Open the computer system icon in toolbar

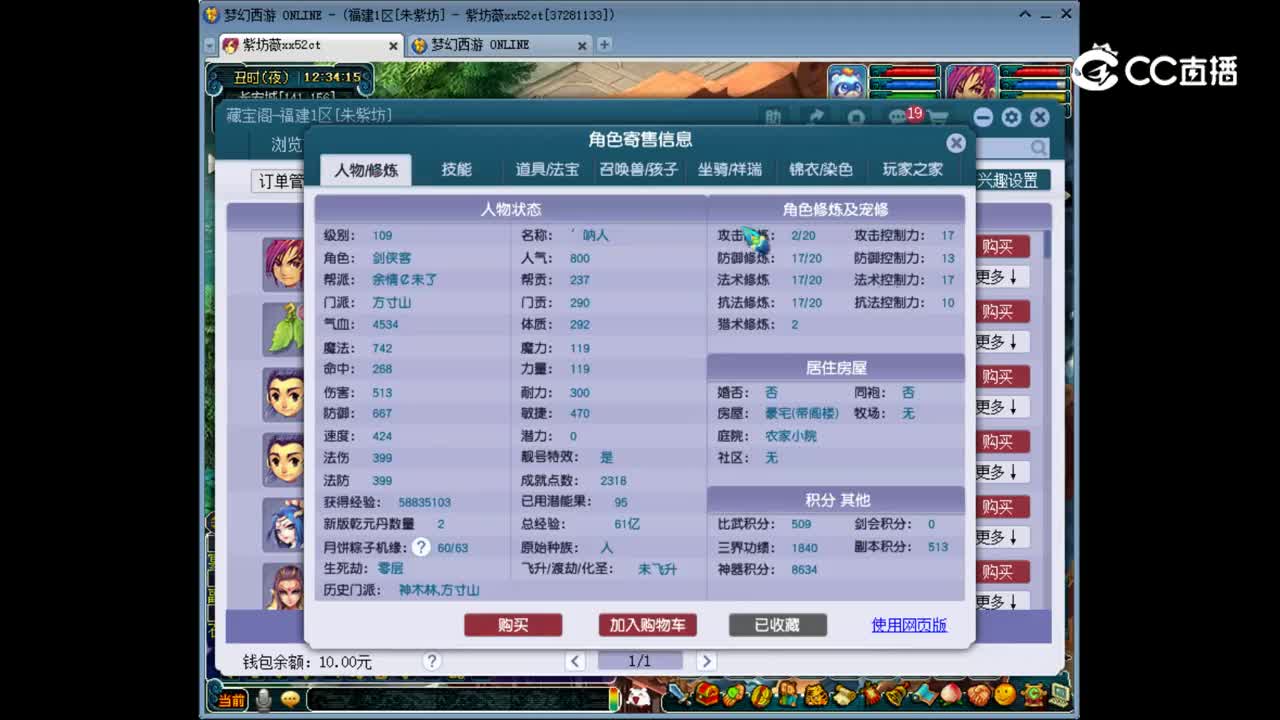point(1060,694)
